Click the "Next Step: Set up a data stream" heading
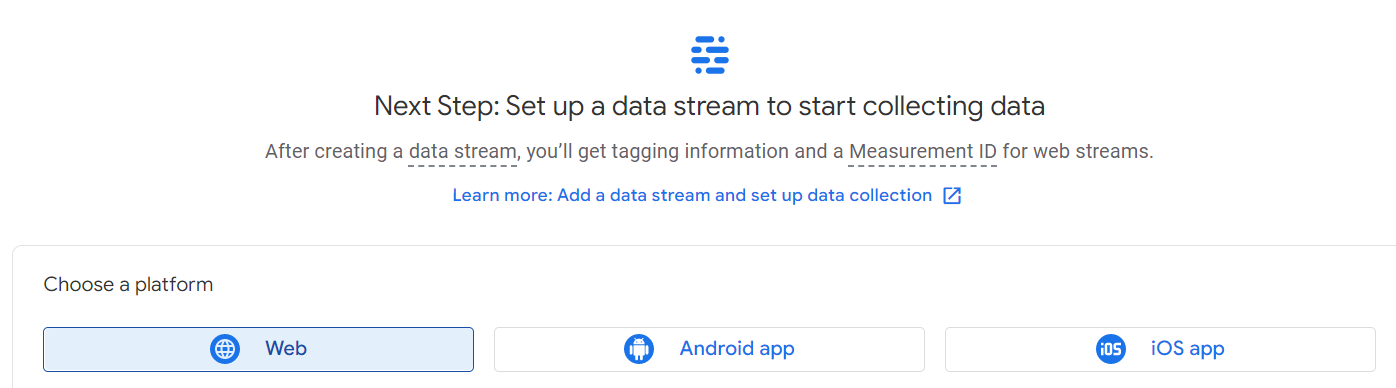This screenshot has width=1396, height=388. (709, 106)
